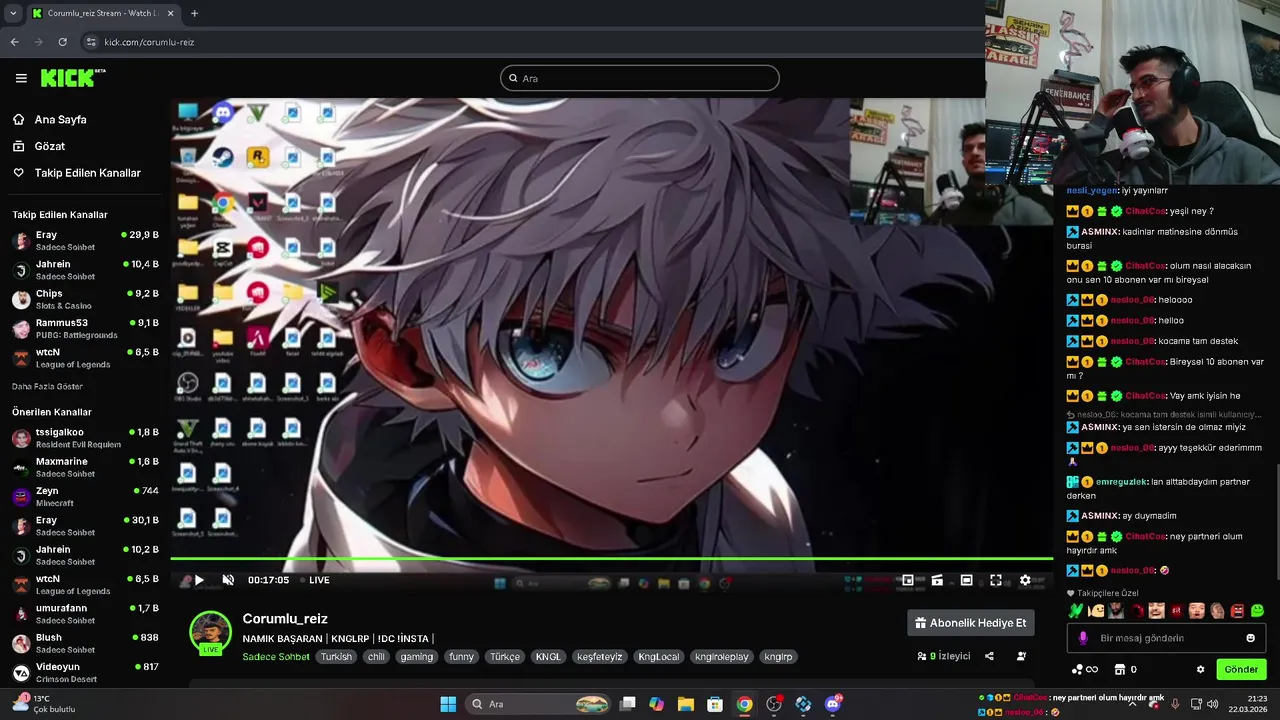Open recommended channel Maxmarine
1280x720 pixels.
[85, 467]
